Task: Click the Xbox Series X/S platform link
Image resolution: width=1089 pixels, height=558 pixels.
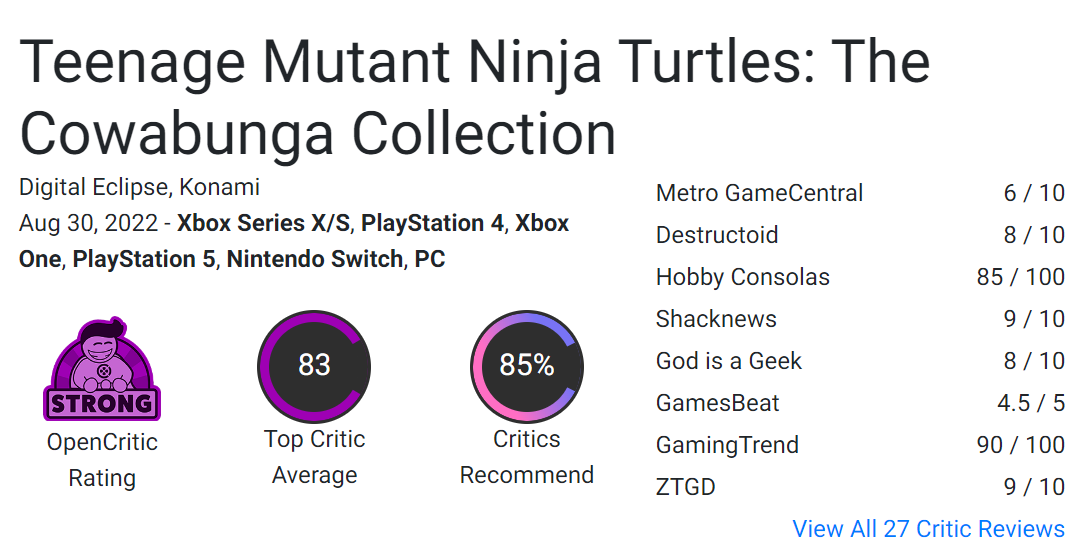Action: (x=263, y=223)
